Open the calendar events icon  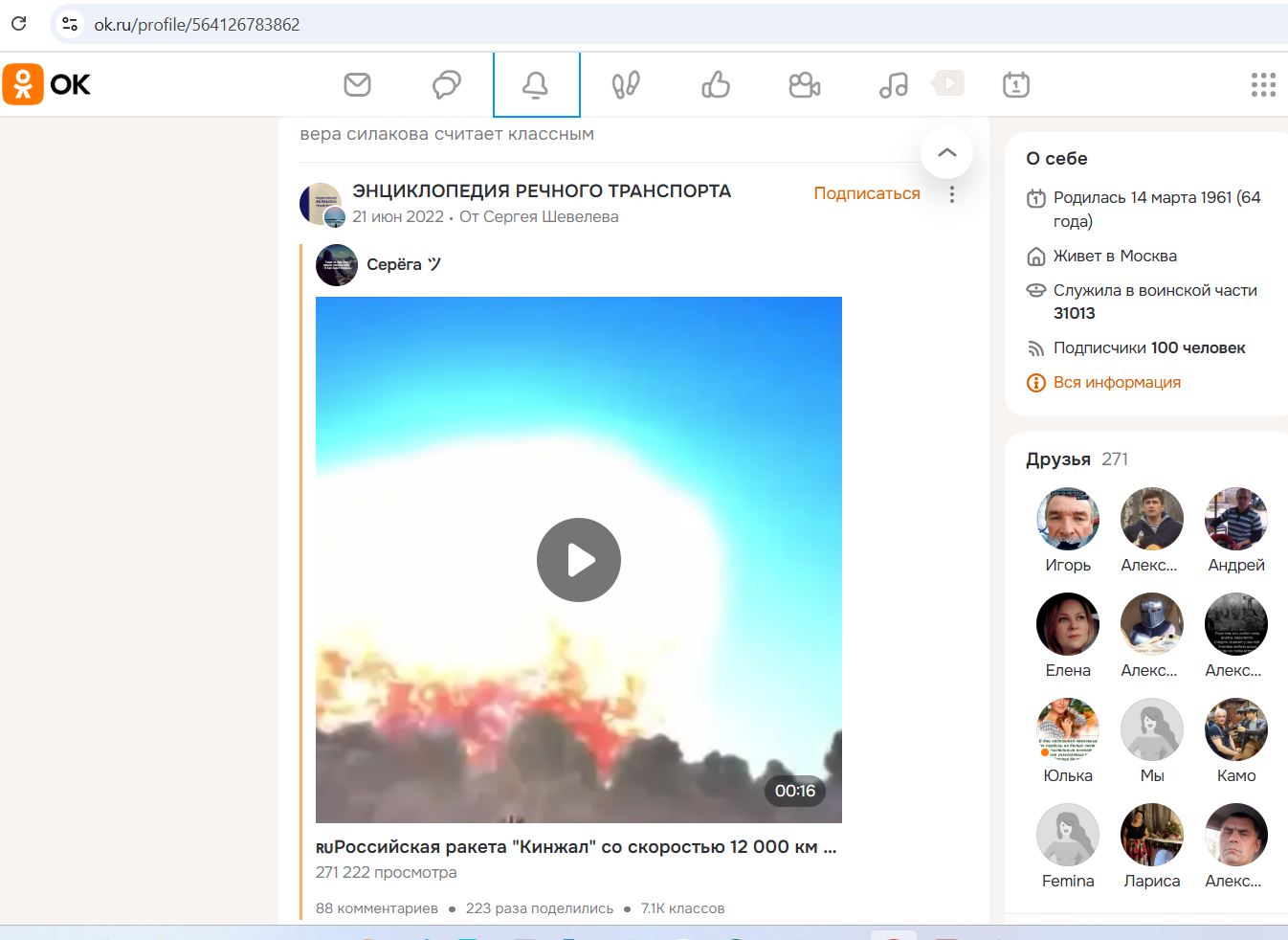point(1015,85)
